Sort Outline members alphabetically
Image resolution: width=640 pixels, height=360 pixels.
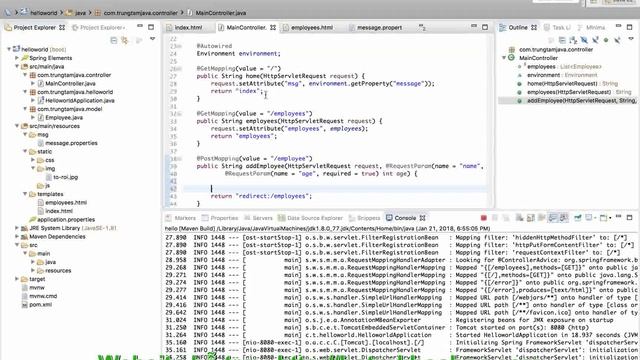coord(573,40)
